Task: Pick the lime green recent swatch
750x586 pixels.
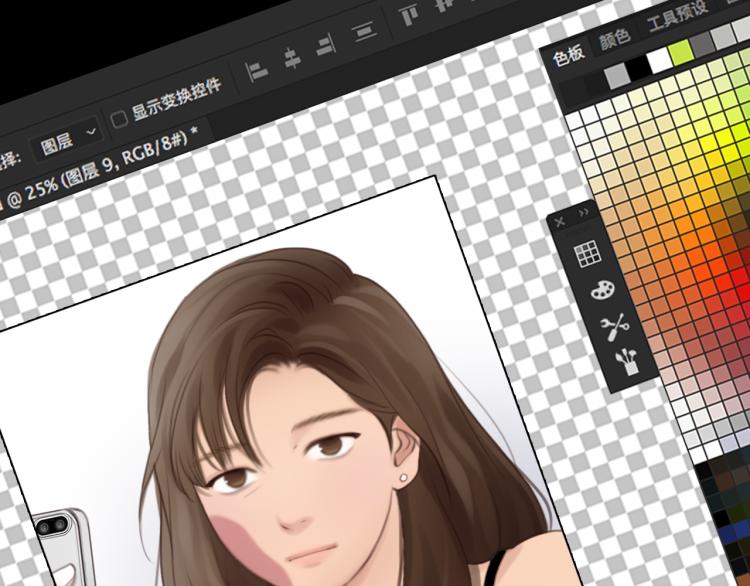Action: coord(683,52)
